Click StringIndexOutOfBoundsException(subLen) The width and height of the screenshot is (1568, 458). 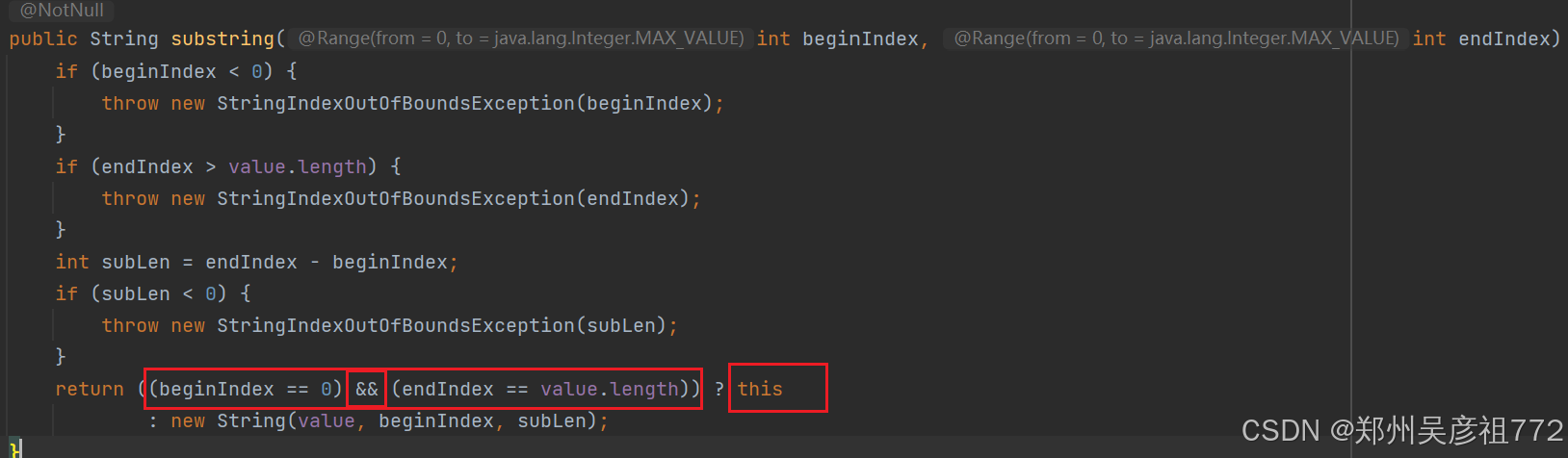pyautogui.click(x=441, y=326)
